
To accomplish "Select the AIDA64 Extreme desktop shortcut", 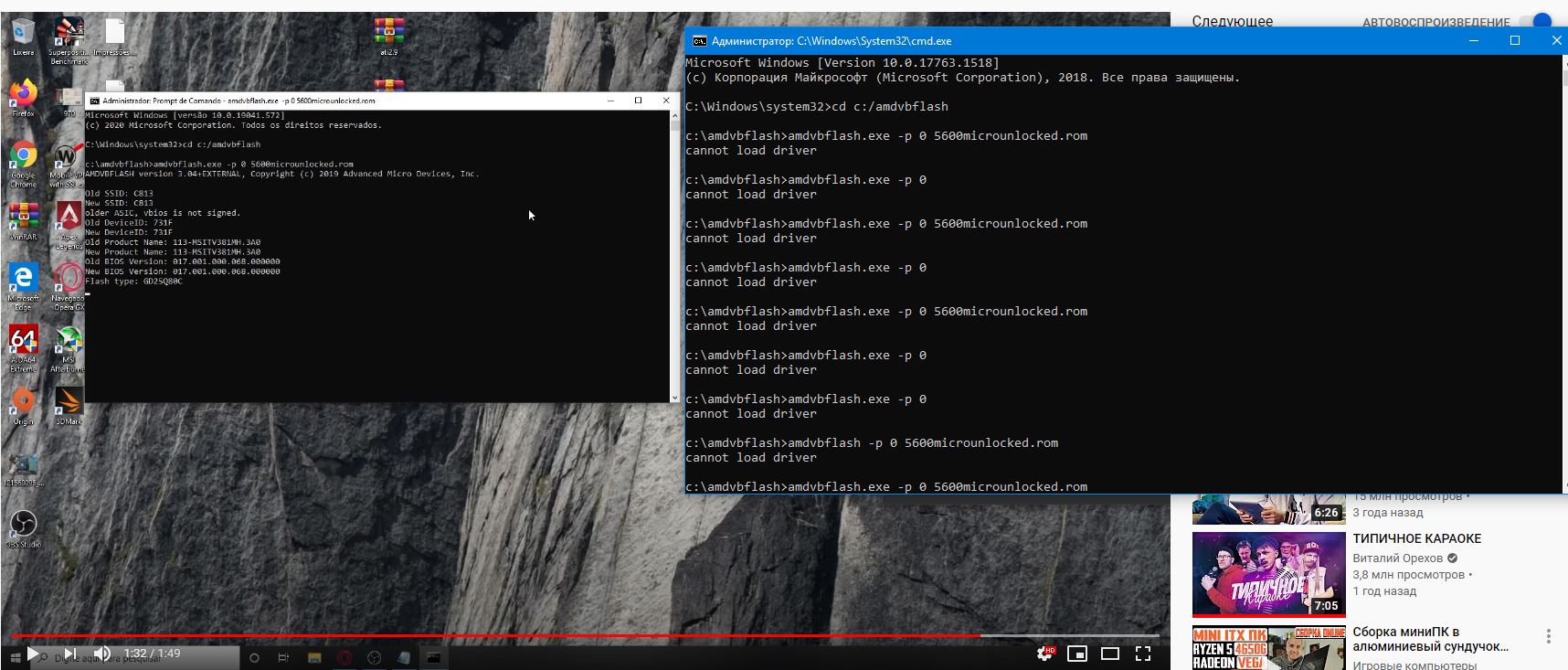I will (x=23, y=348).
